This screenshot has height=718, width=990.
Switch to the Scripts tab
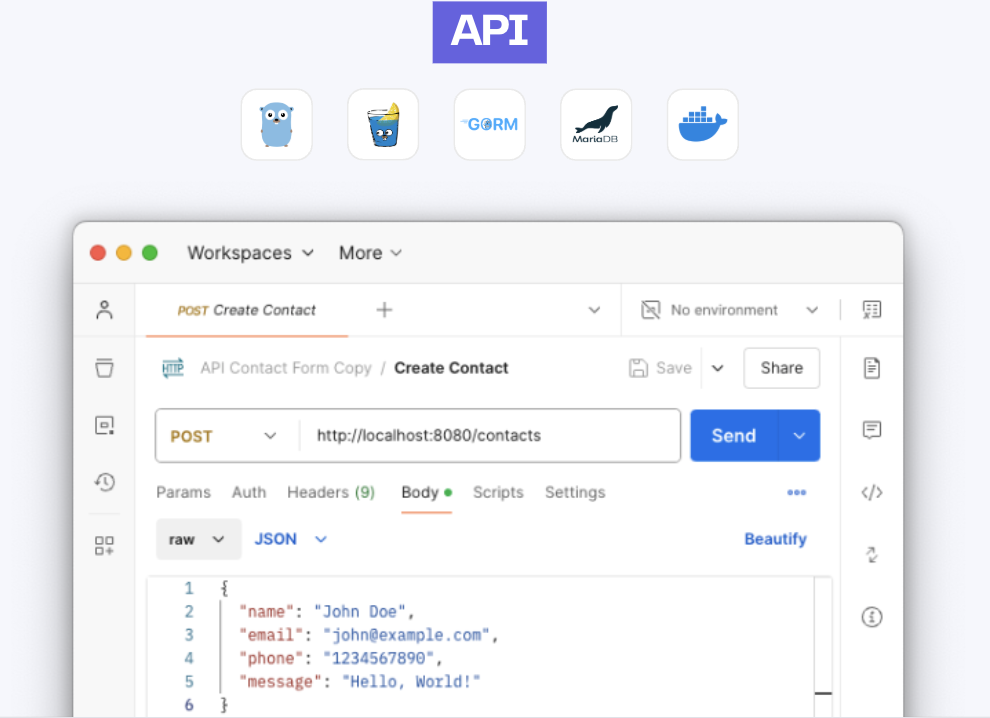click(x=498, y=492)
